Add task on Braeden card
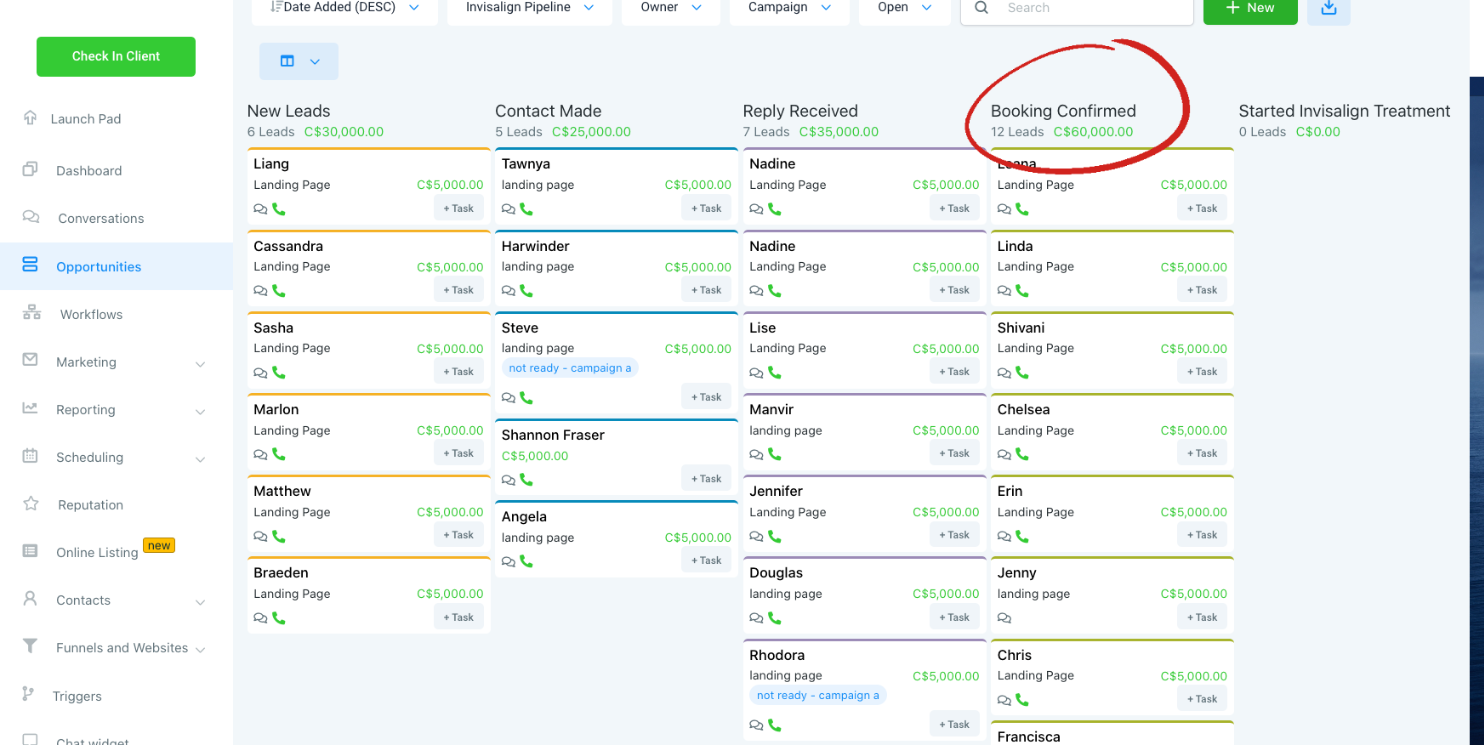The width and height of the screenshot is (1484, 745). pyautogui.click(x=459, y=617)
